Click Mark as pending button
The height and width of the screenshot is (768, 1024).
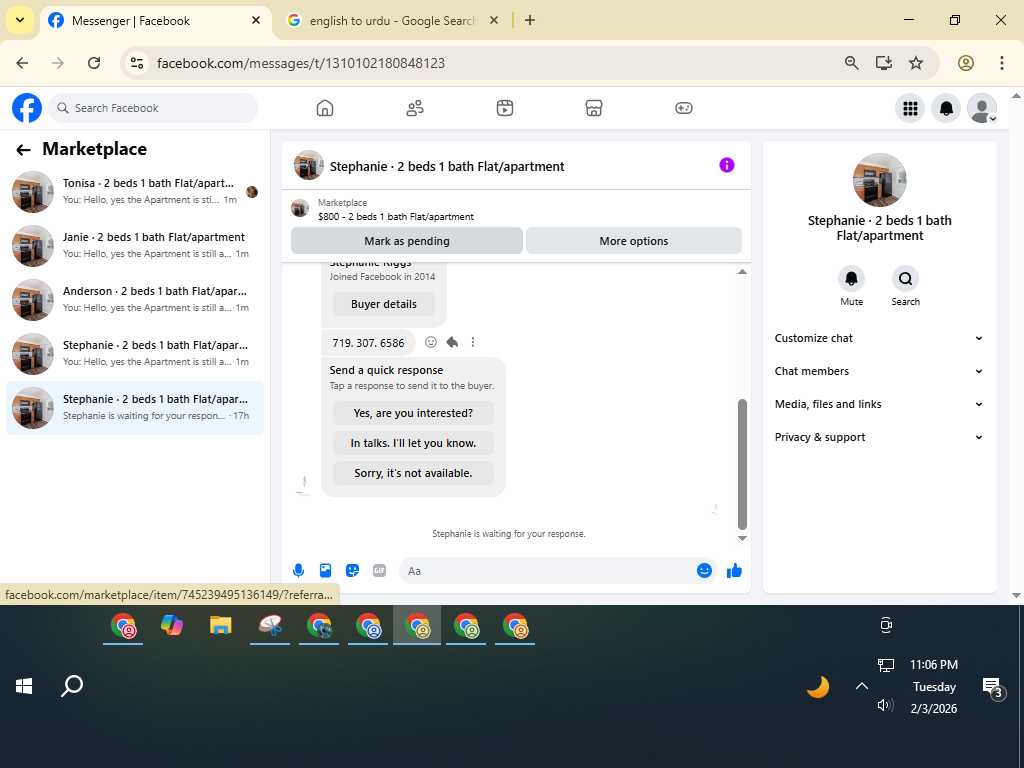(x=407, y=241)
